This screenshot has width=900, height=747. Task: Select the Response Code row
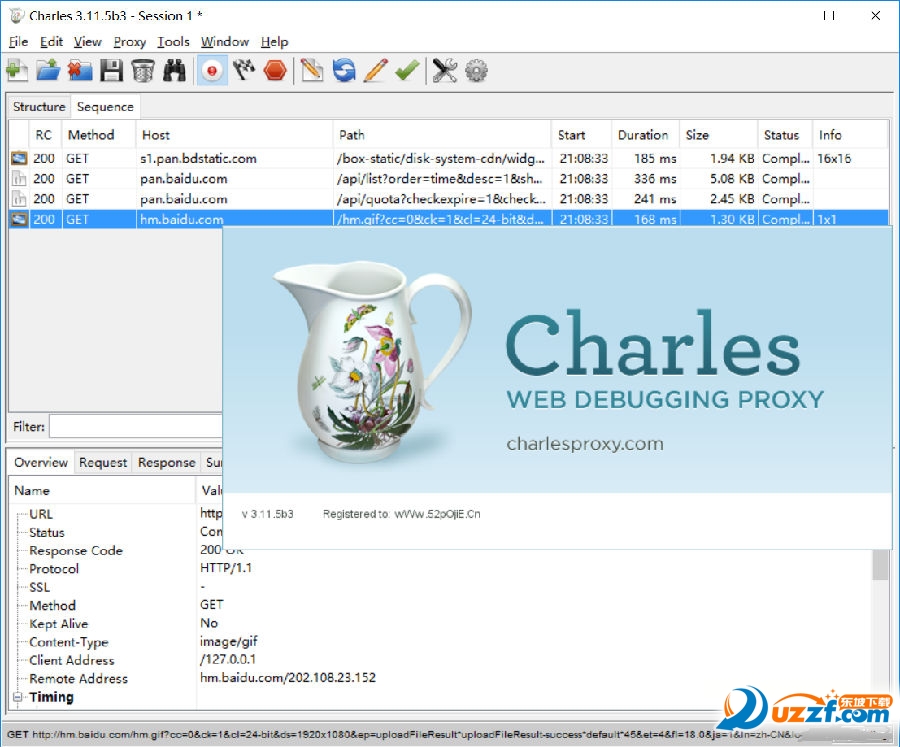click(76, 550)
